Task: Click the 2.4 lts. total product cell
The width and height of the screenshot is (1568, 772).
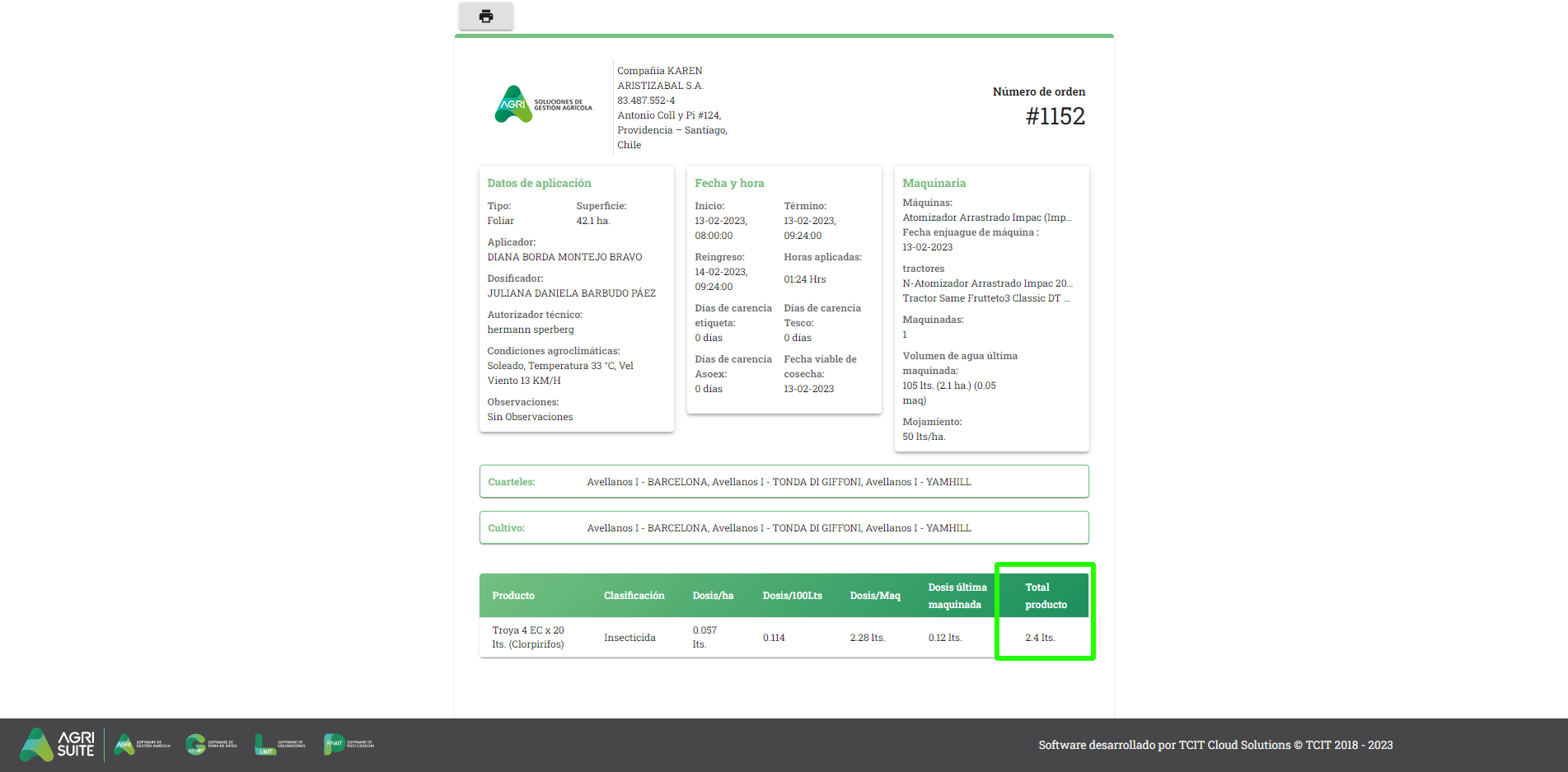Action: [x=1040, y=638]
